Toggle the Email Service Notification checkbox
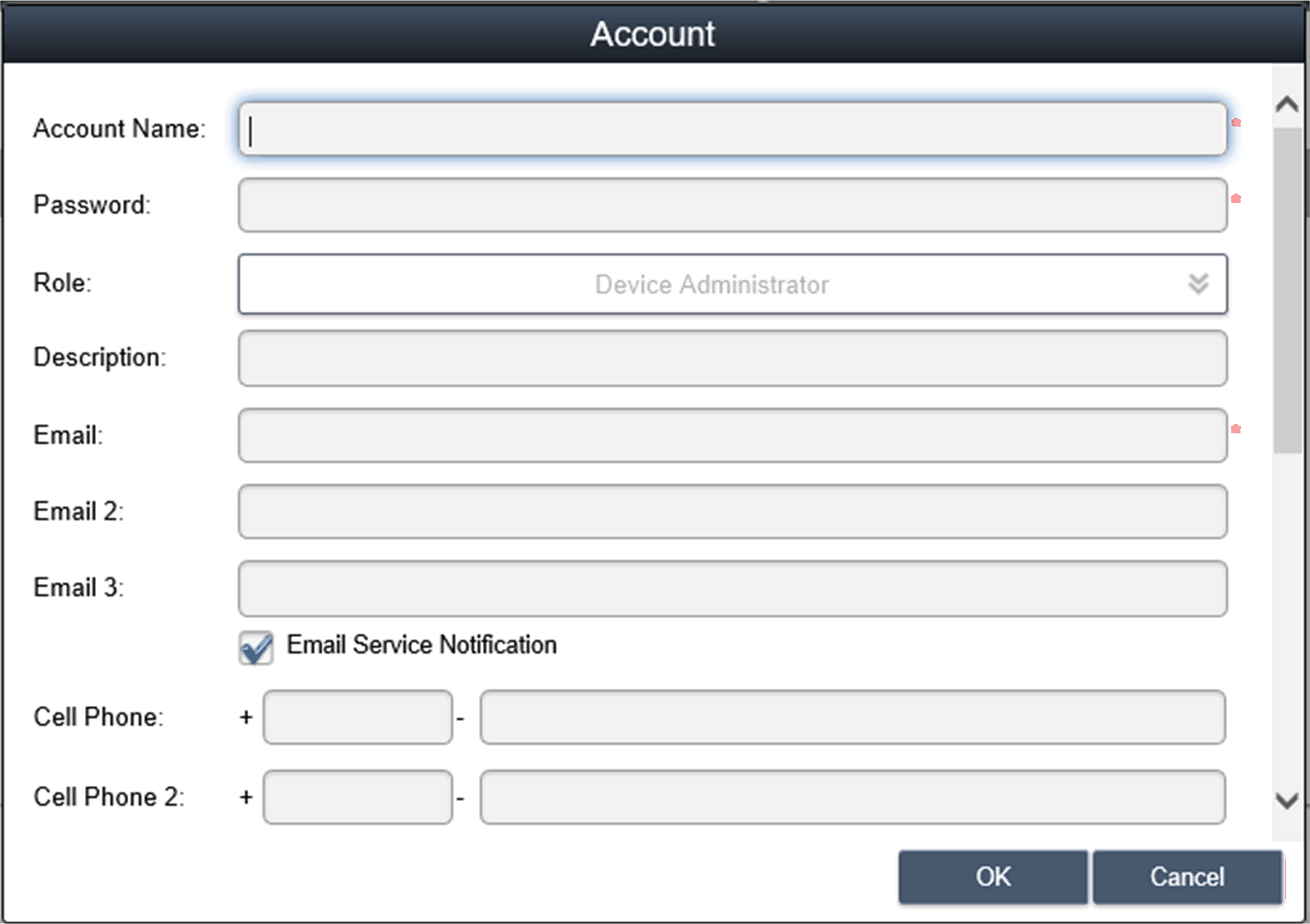 pos(256,648)
